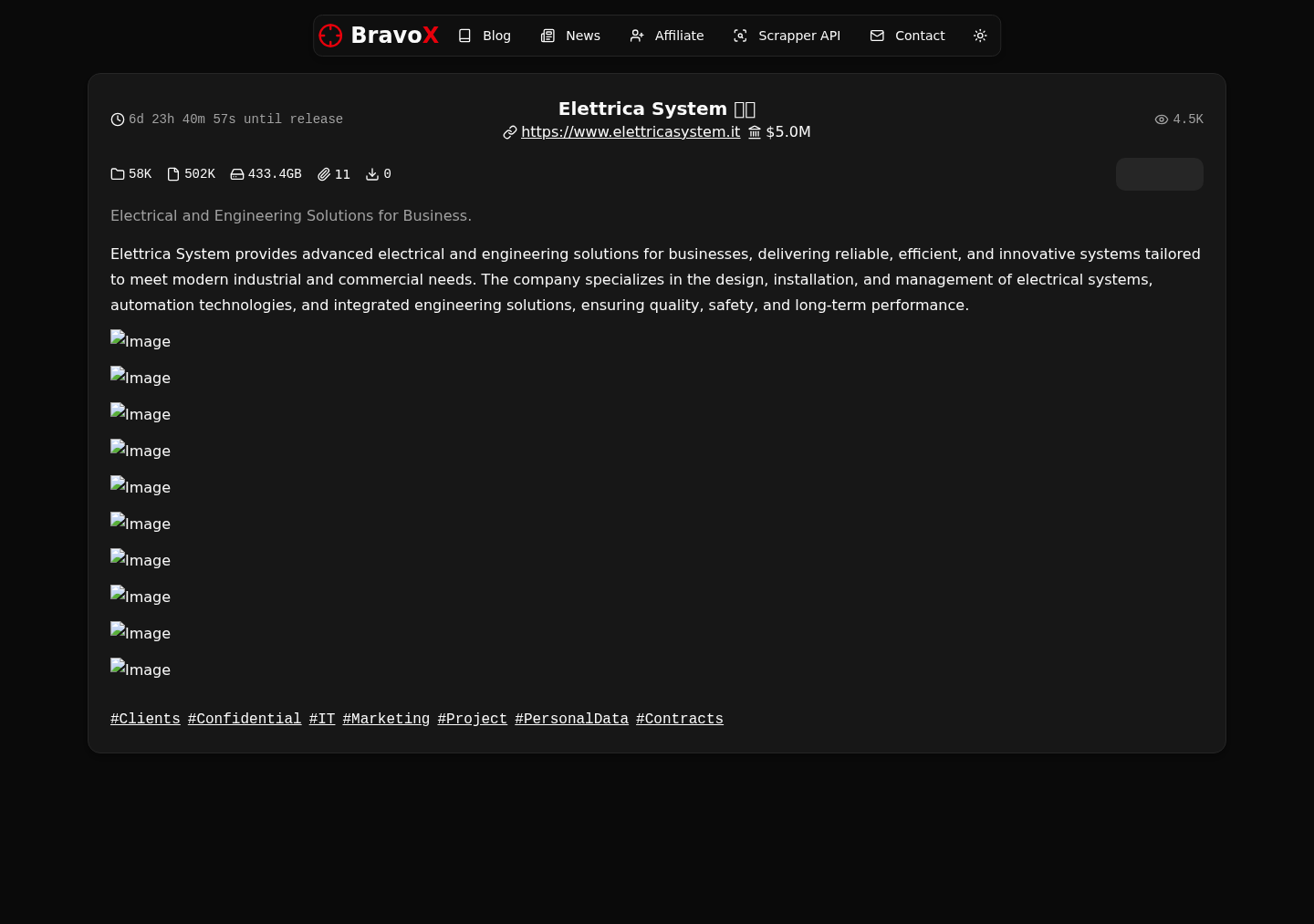The height and width of the screenshot is (924, 1314).
Task: Click the blank button below the view count
Action: [1160, 174]
